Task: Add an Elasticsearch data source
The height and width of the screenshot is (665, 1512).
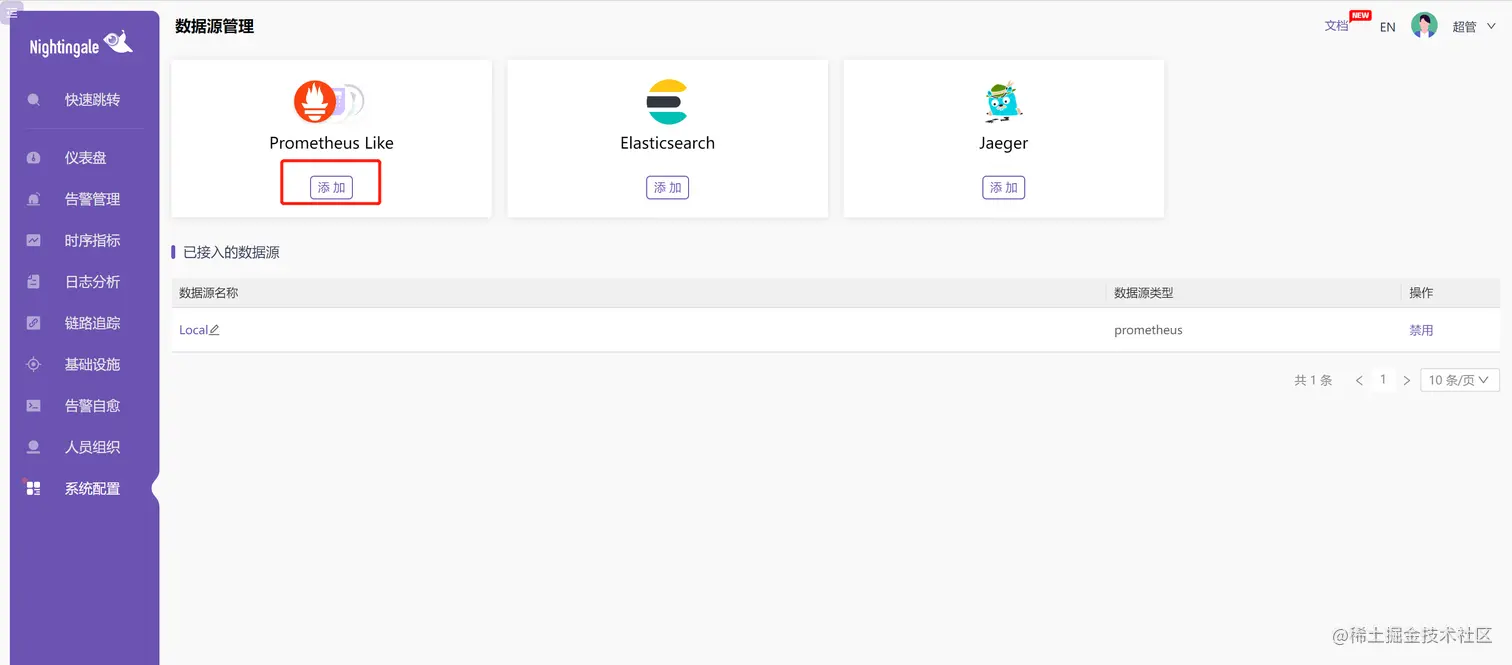Action: click(667, 187)
